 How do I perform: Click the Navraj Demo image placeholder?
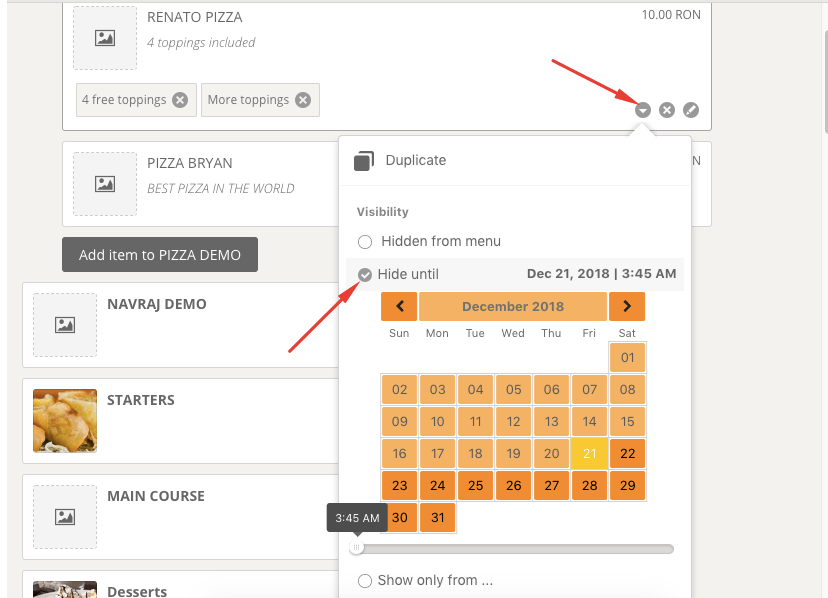(65, 325)
